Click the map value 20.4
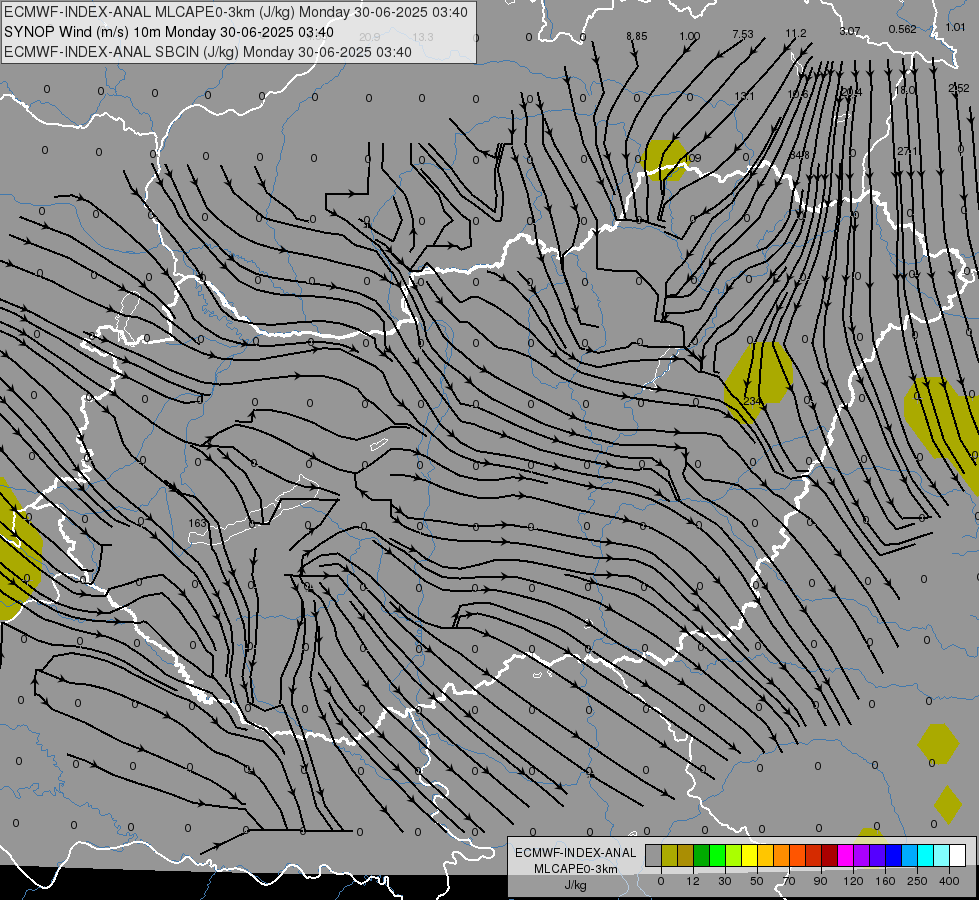The image size is (979, 900). click(x=851, y=92)
